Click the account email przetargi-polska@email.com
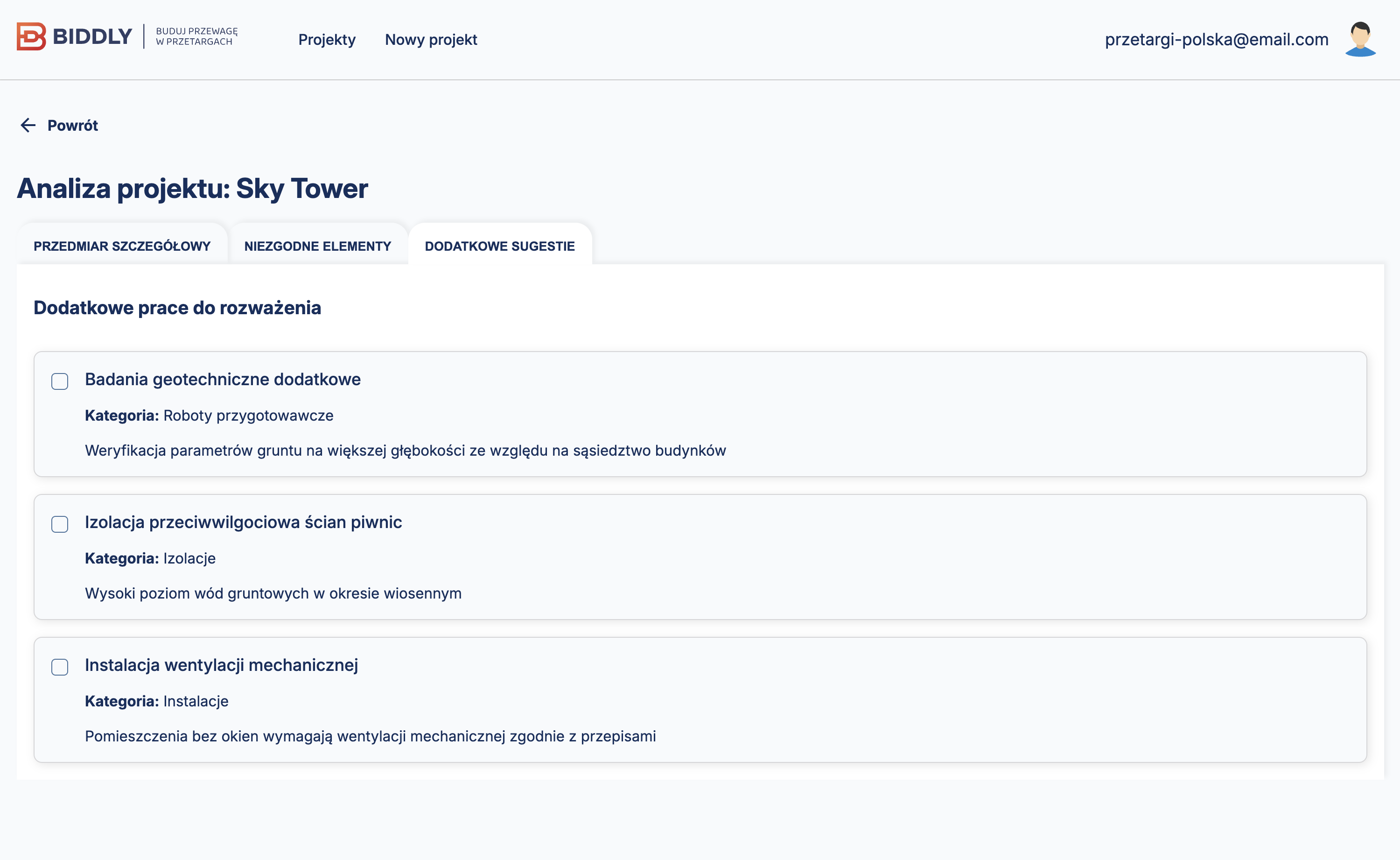This screenshot has width=1400, height=860. point(1217,39)
